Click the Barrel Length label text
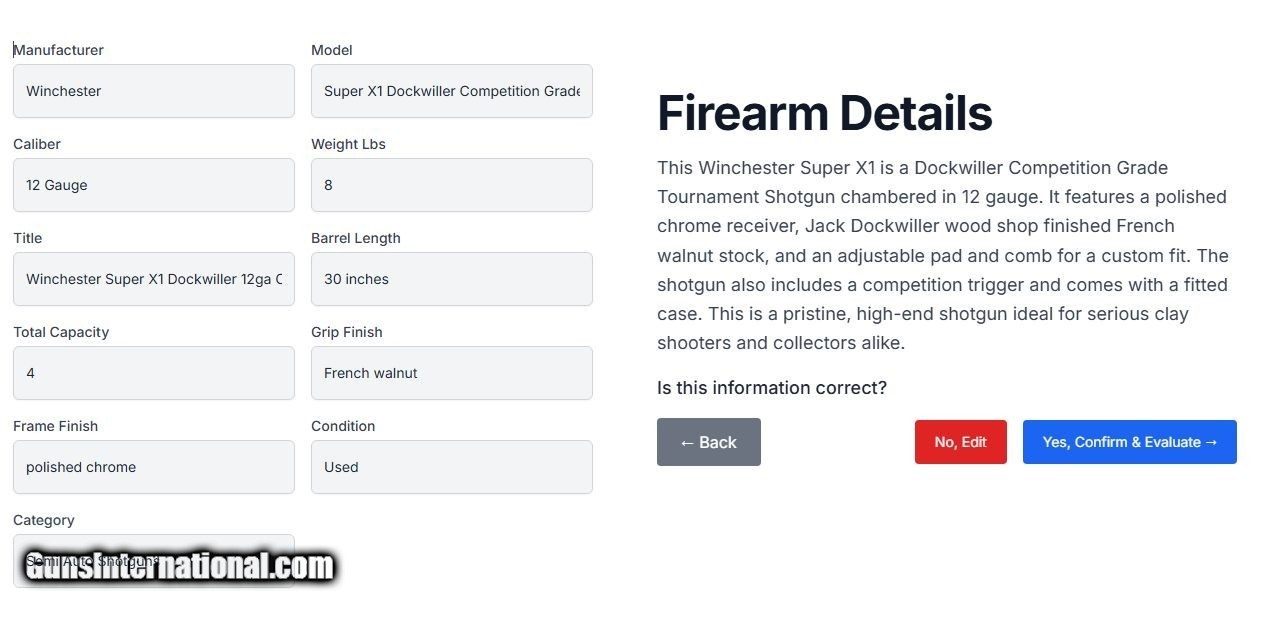The height and width of the screenshot is (618, 1281). [355, 238]
